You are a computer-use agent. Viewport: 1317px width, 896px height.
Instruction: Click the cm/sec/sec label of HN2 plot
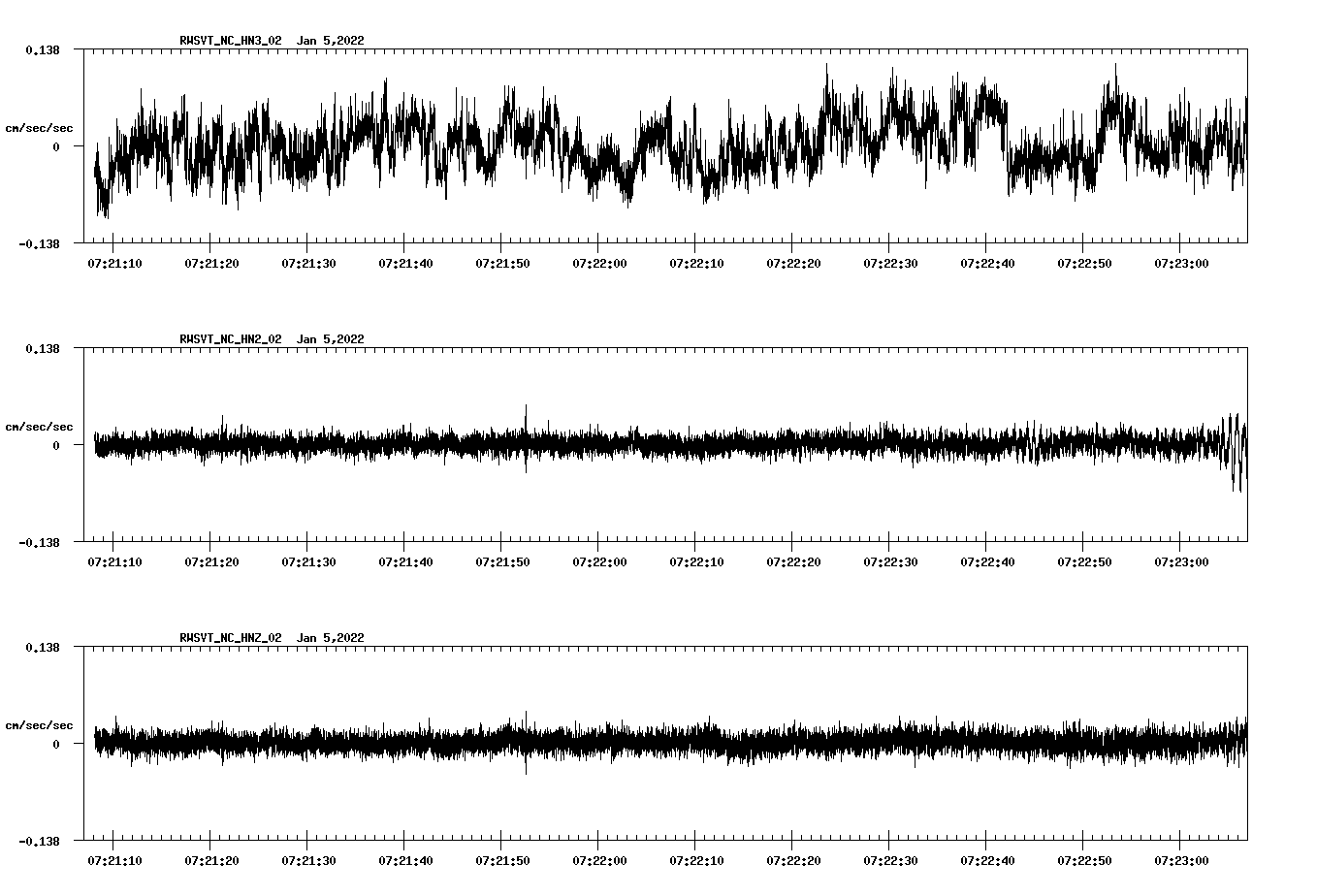(39, 427)
